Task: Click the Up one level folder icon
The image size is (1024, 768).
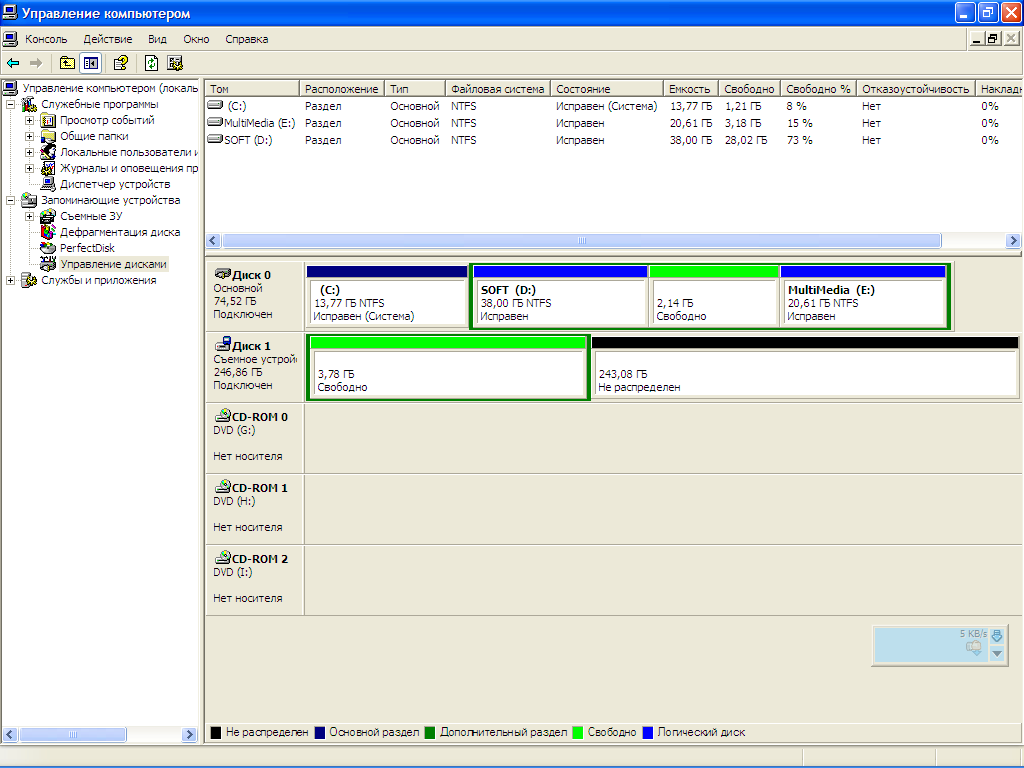Action: point(67,63)
